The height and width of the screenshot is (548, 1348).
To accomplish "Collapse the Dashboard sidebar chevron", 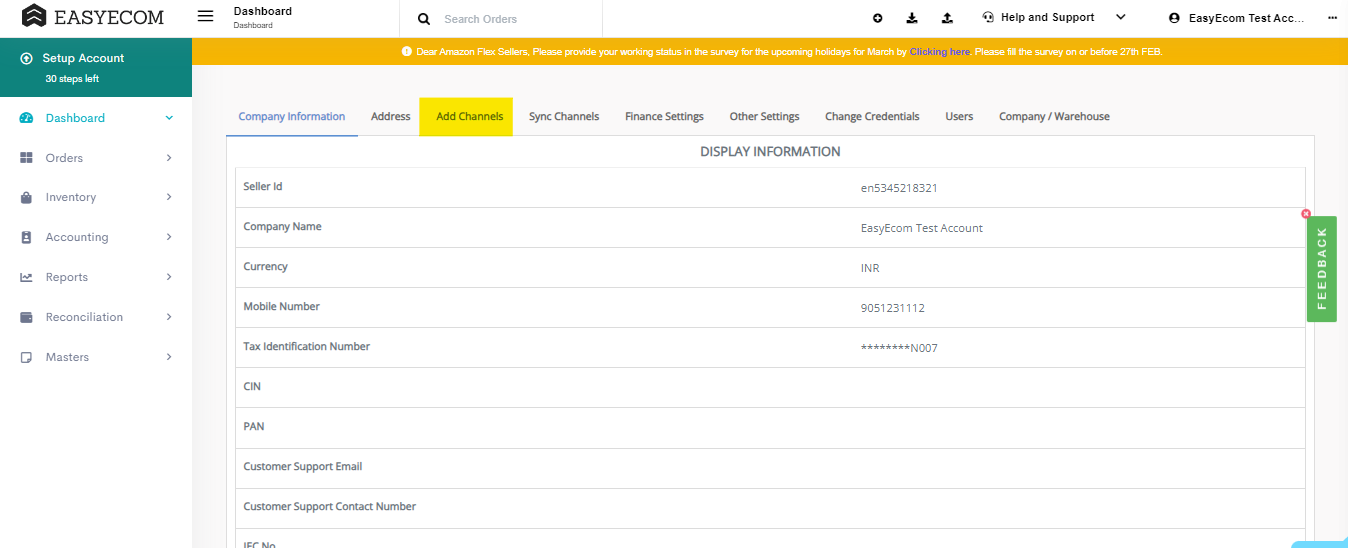I will [x=169, y=118].
